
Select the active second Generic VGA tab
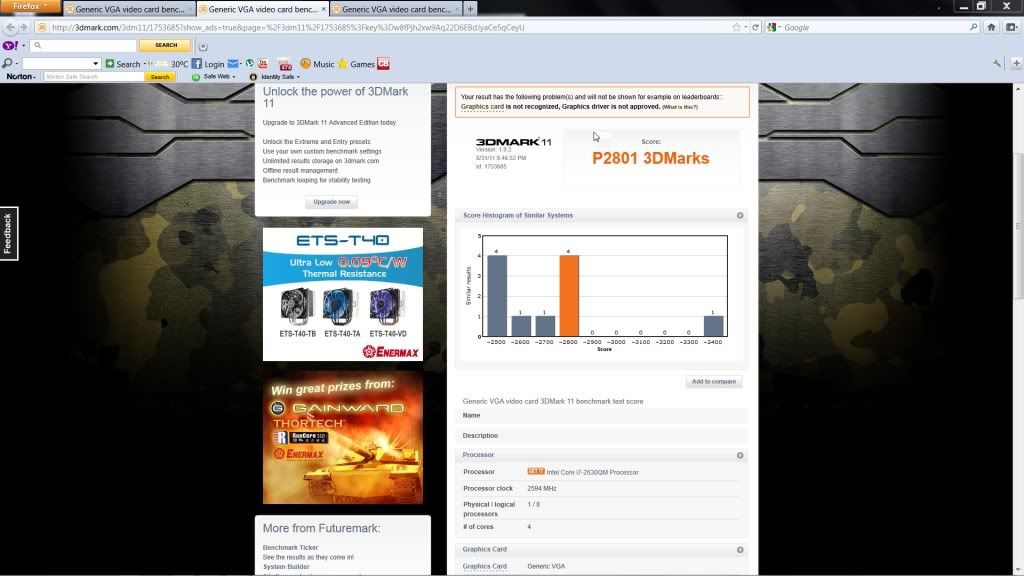coord(262,9)
